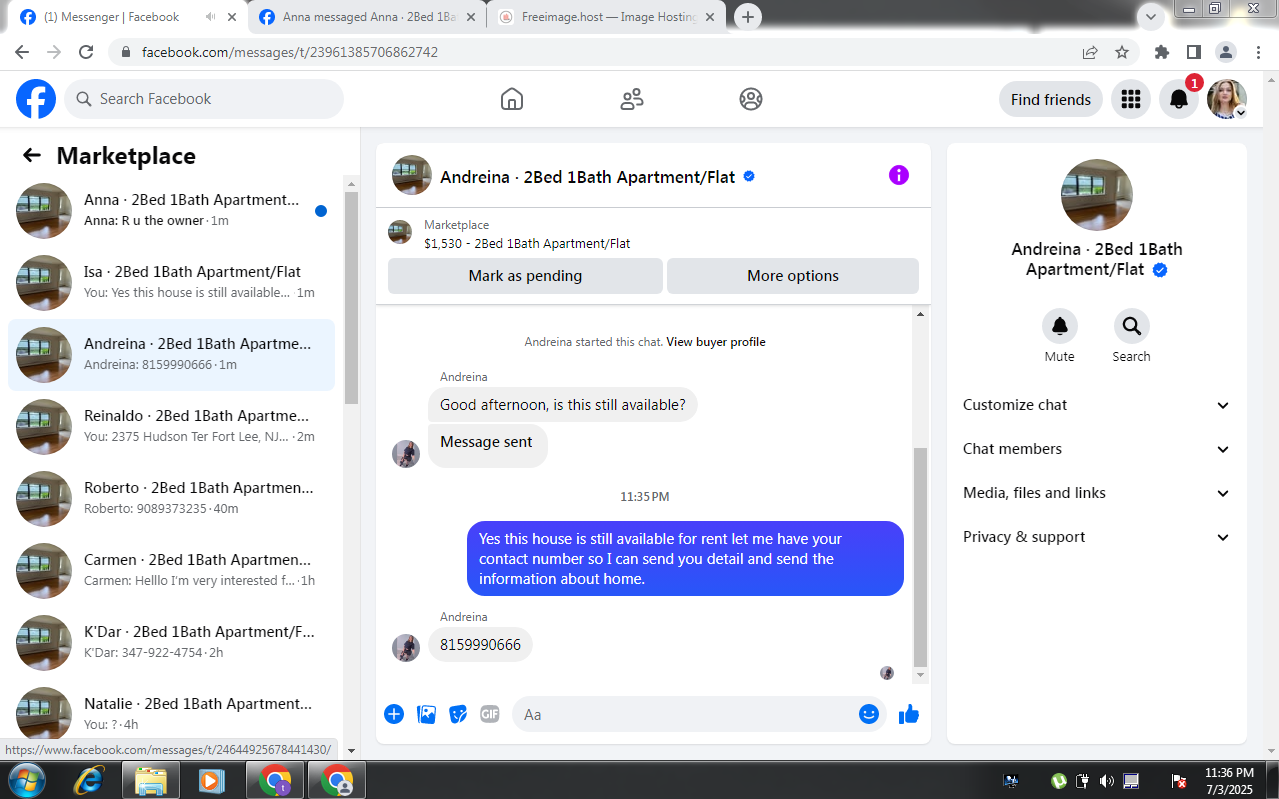Open the Facebook menu grid icon
Image resolution: width=1279 pixels, height=799 pixels.
click(x=1131, y=99)
